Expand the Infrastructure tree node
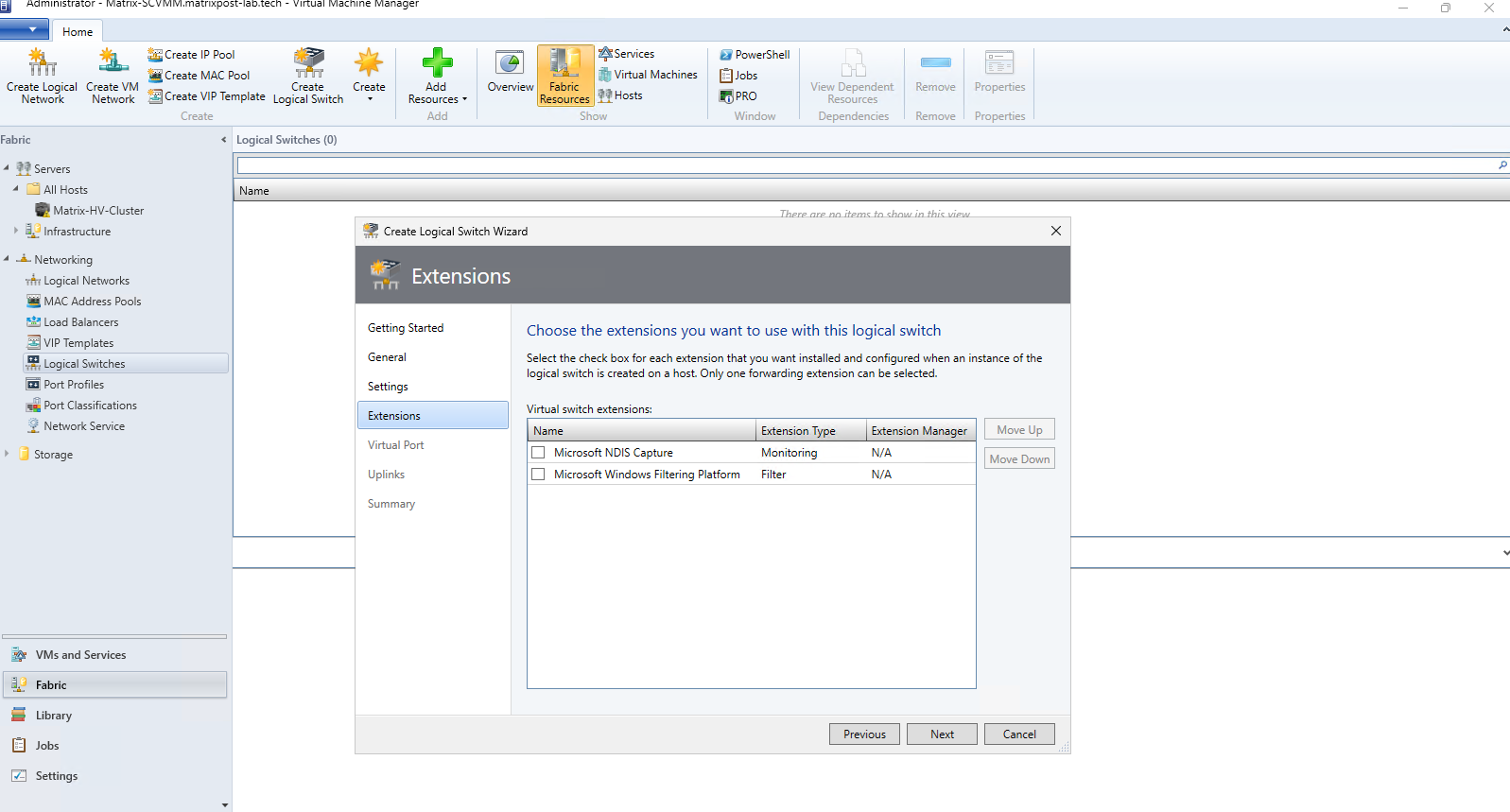 pyautogui.click(x=16, y=231)
